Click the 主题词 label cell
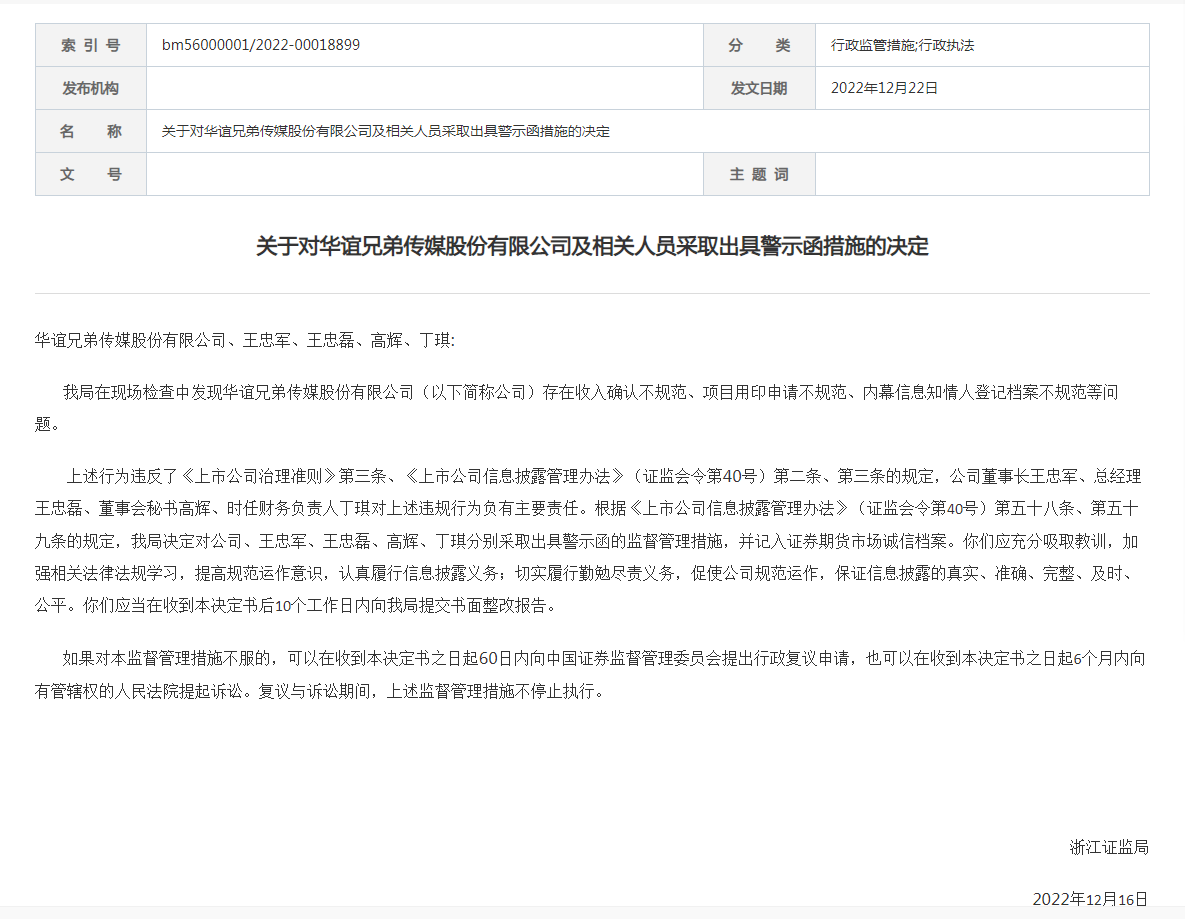This screenshot has width=1185, height=919. (x=759, y=175)
